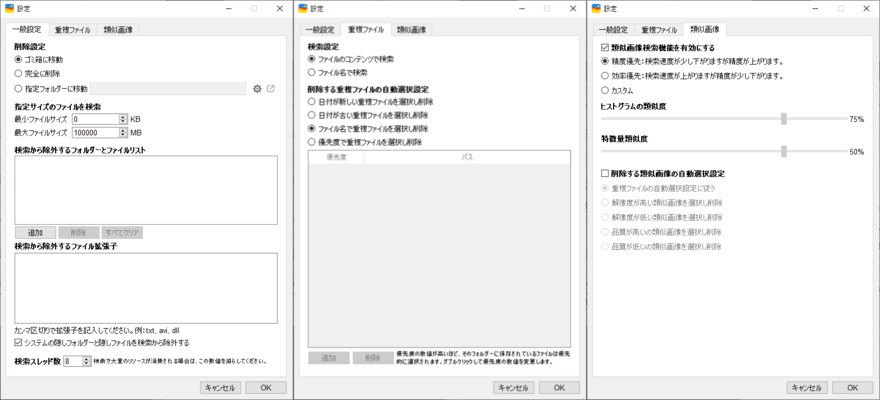Click the 最大ファイルサイズ spinner arrows

coord(123,133)
